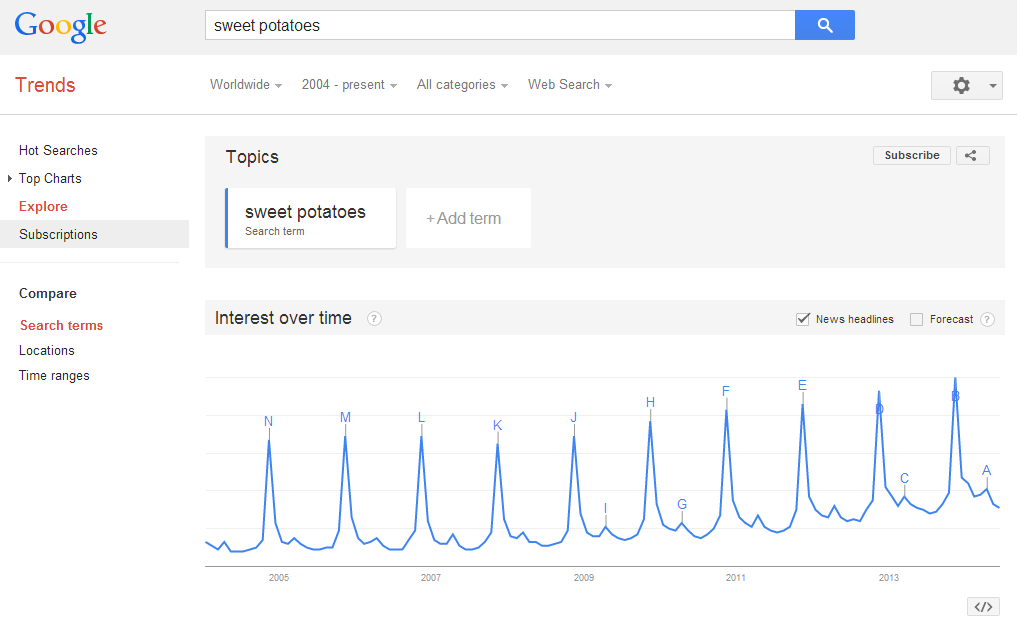This screenshot has height=621, width=1017.
Task: Uncheck the News headlines checkbox
Action: (802, 319)
